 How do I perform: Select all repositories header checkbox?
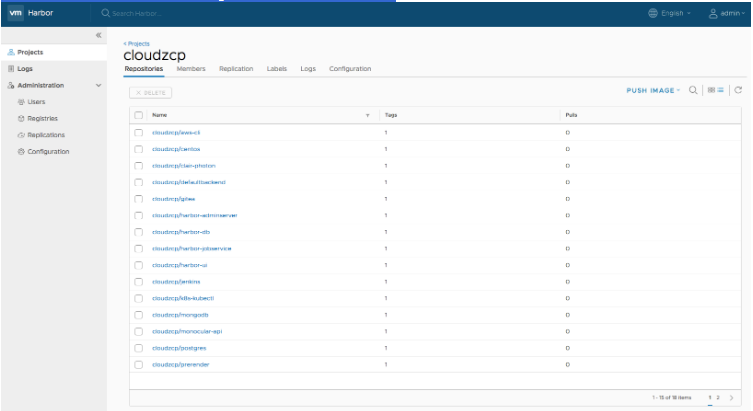click(139, 115)
